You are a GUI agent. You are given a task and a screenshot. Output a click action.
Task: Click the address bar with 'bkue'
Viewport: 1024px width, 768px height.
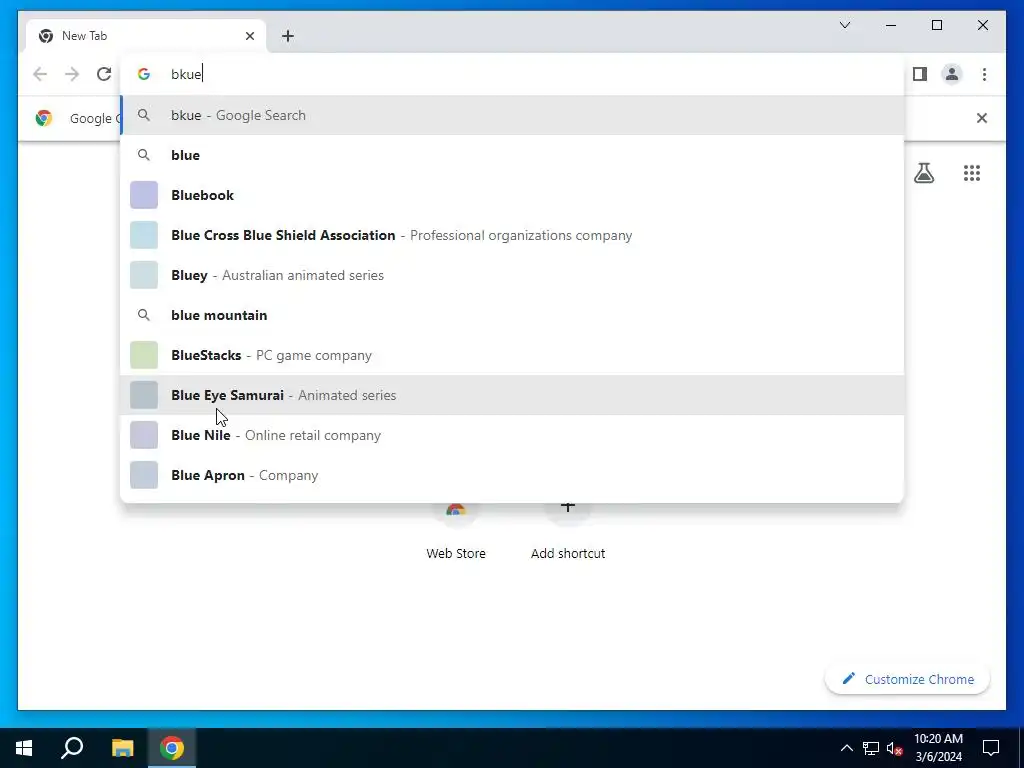512,74
